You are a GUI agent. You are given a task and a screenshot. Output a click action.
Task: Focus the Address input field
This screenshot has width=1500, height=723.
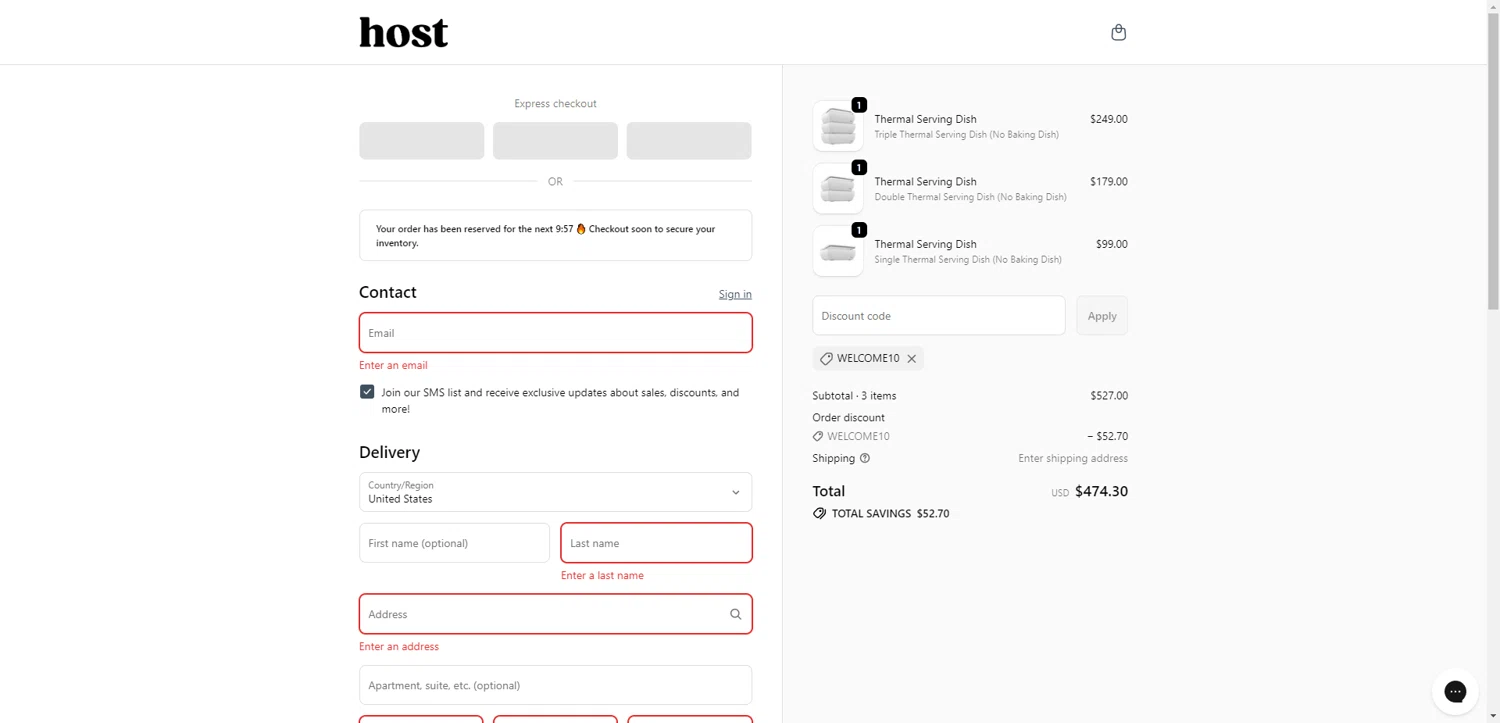[555, 614]
